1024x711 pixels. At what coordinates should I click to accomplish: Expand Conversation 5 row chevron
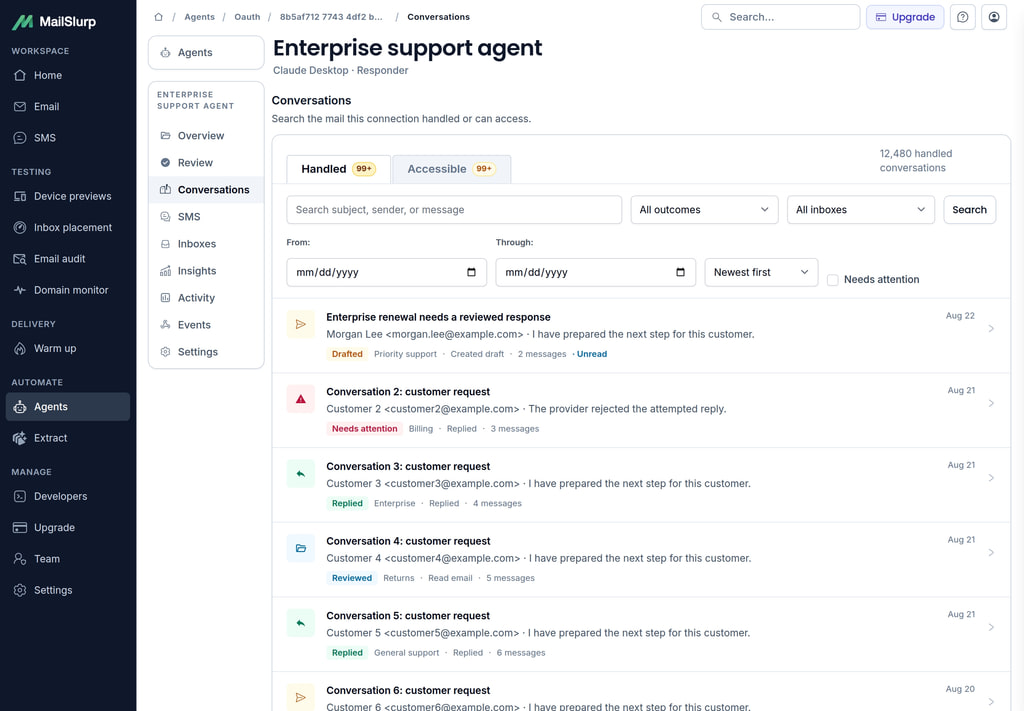coord(991,627)
